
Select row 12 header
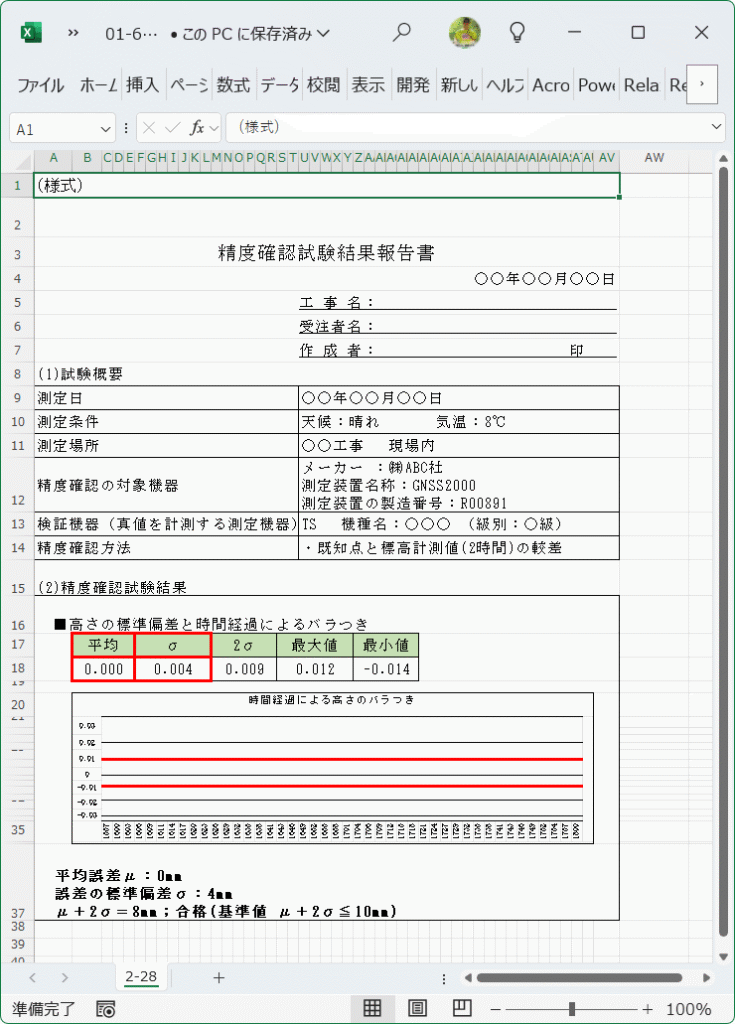[x=18, y=485]
